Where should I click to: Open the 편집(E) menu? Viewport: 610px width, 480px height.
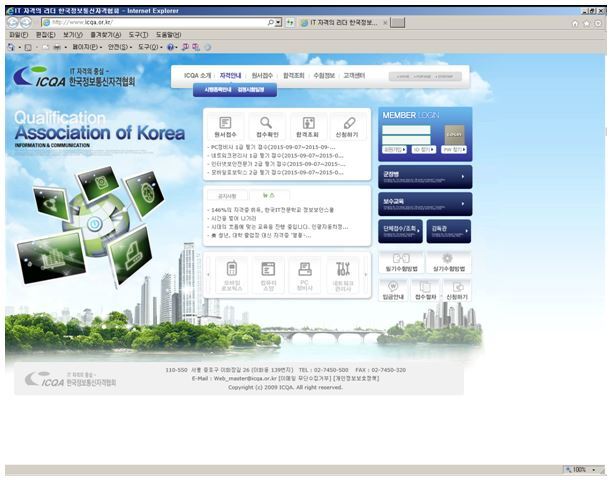(x=46, y=35)
